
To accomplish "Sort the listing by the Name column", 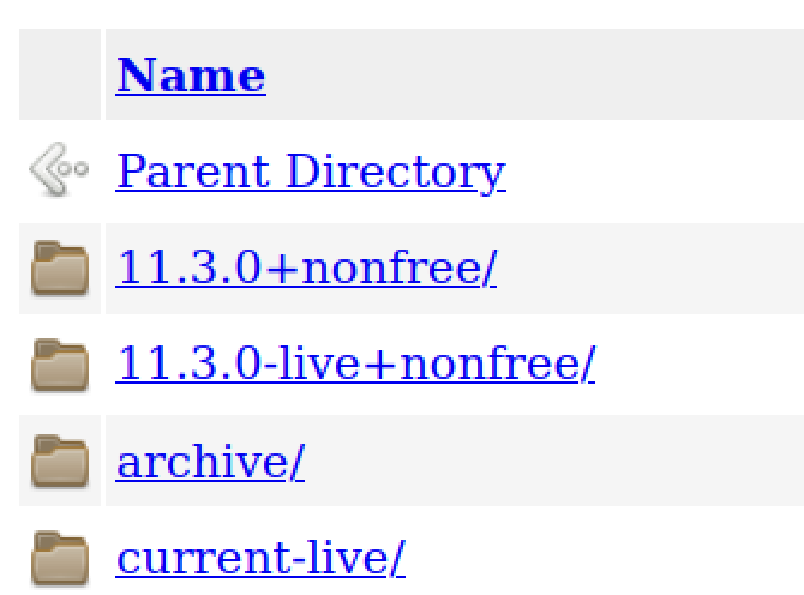I will pyautogui.click(x=190, y=76).
